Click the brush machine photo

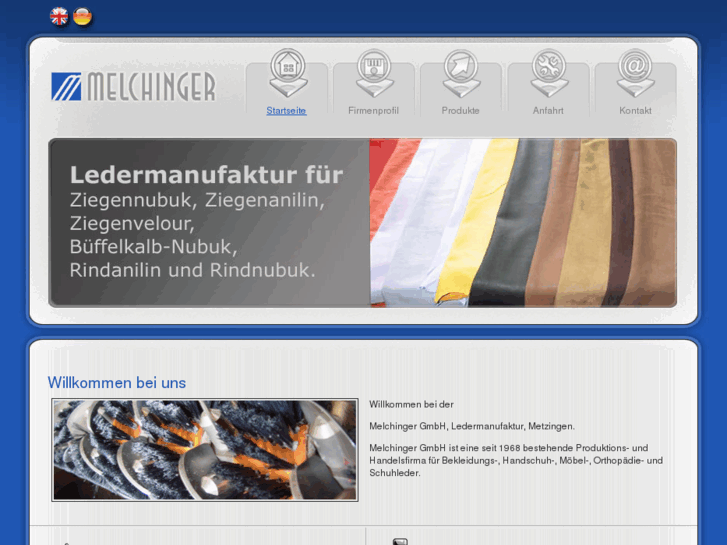point(205,450)
